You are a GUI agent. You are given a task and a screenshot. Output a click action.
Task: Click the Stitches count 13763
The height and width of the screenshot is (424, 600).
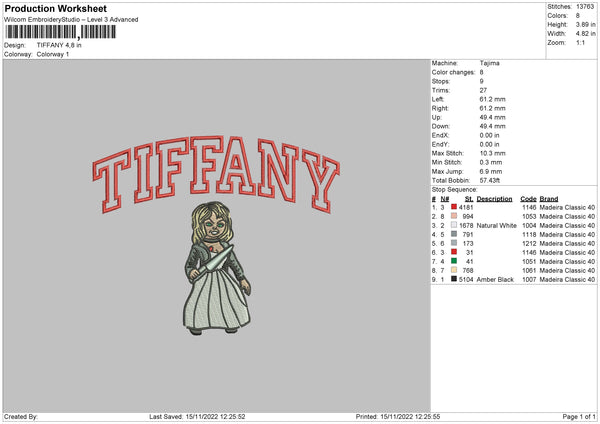[583, 5]
